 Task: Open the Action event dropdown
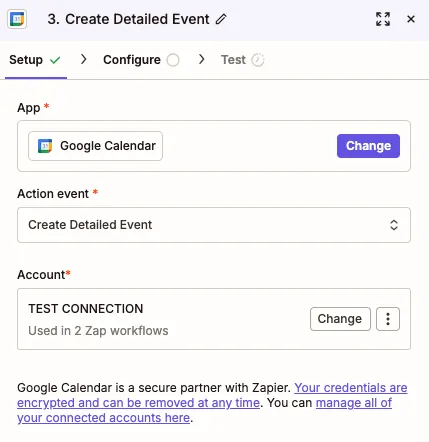point(214,225)
